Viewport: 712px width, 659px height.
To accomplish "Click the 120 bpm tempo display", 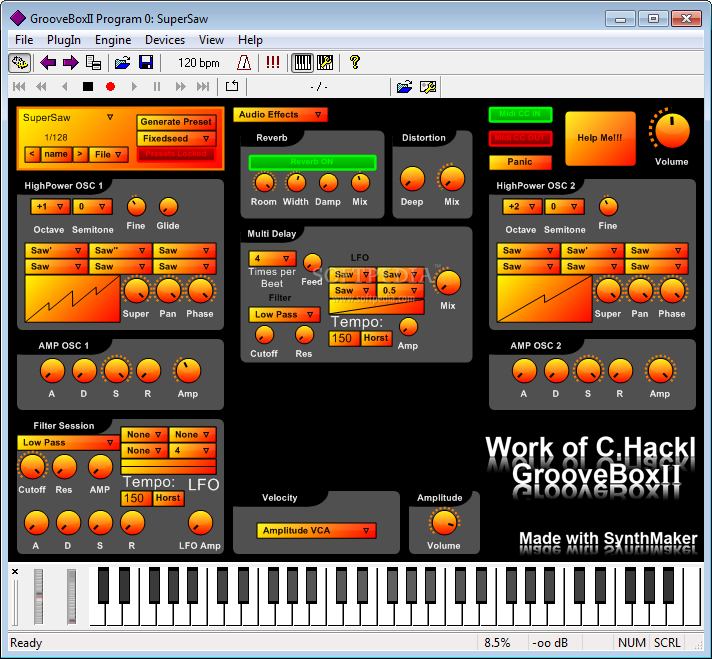I will (x=199, y=63).
